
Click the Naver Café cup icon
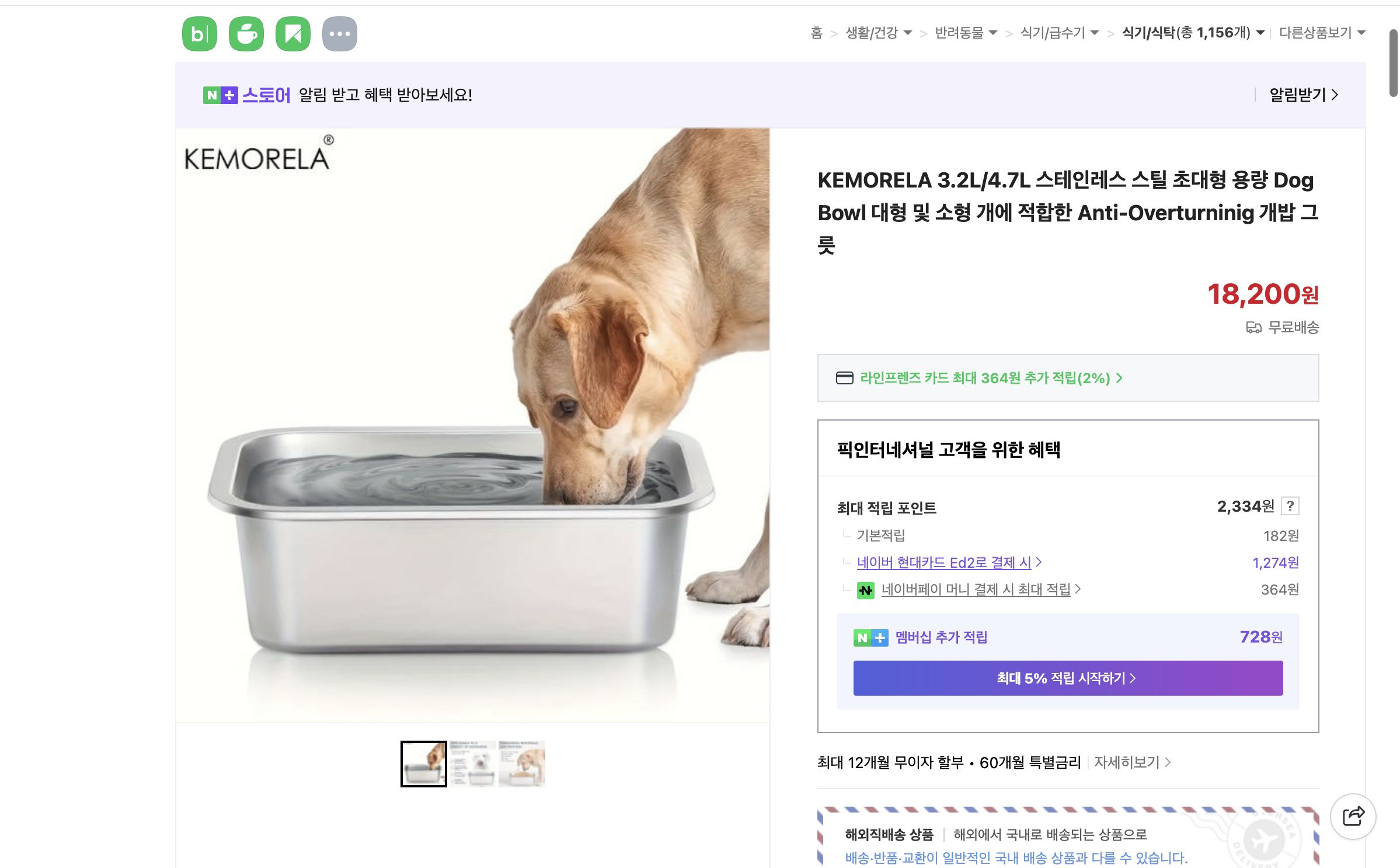point(246,33)
